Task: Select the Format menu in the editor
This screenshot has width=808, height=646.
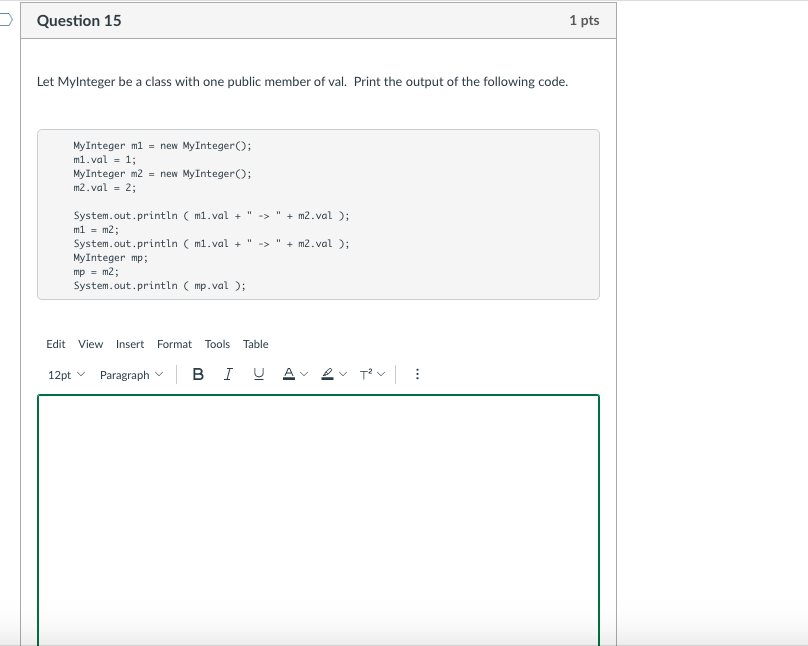Action: [174, 344]
